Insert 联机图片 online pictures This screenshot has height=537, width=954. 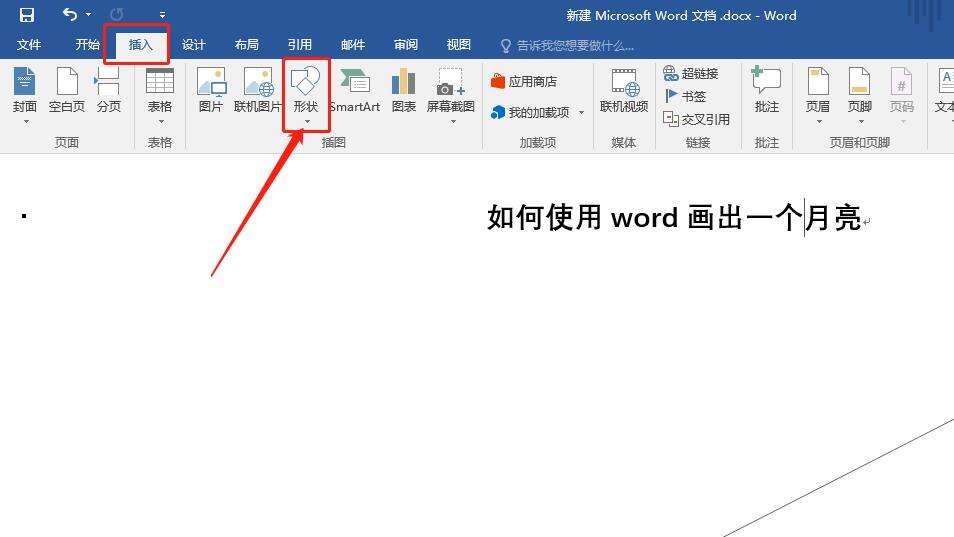click(x=258, y=90)
